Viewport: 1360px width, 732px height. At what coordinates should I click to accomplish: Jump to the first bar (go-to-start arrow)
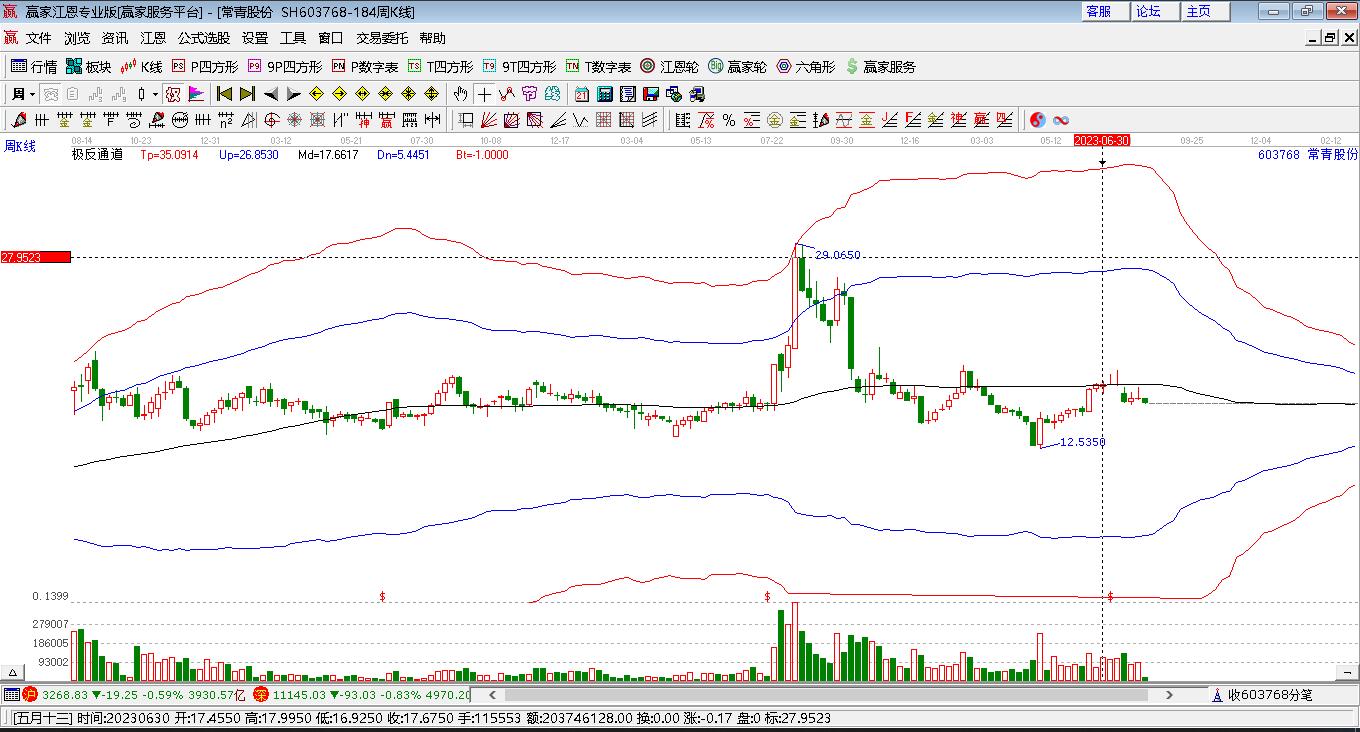[224, 94]
